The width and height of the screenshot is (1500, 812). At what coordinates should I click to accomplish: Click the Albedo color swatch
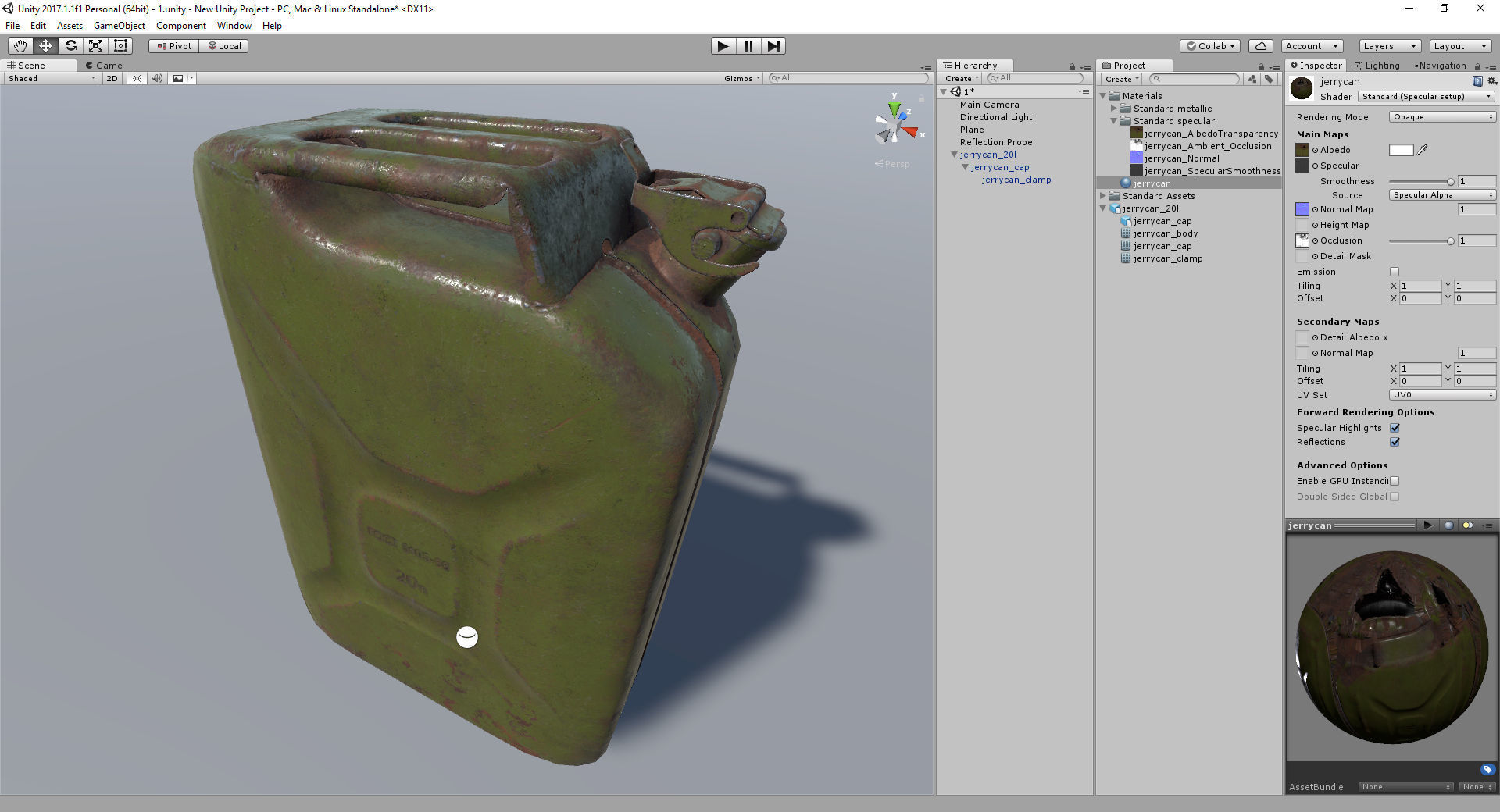tap(1402, 150)
